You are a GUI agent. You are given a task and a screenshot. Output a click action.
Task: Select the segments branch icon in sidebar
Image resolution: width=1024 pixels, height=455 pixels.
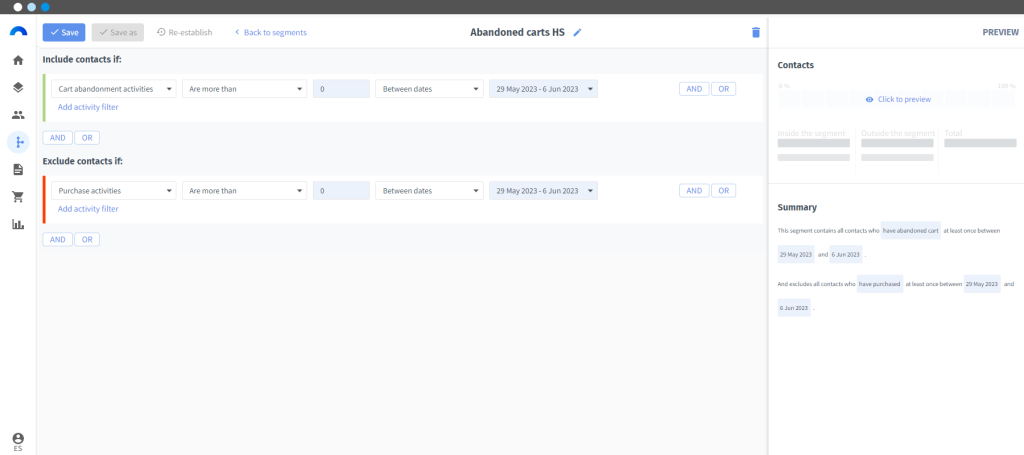pyautogui.click(x=18, y=142)
